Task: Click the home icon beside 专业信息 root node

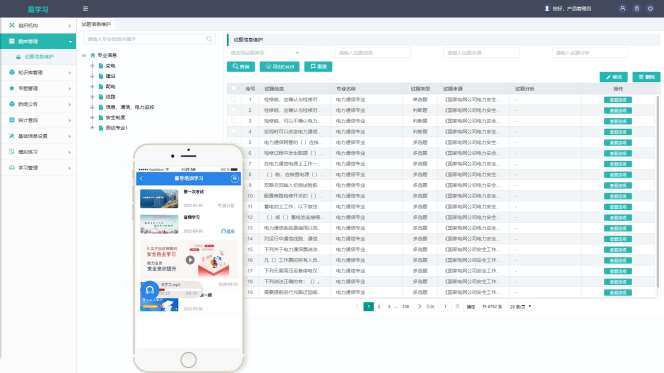Action: pyautogui.click(x=93, y=55)
